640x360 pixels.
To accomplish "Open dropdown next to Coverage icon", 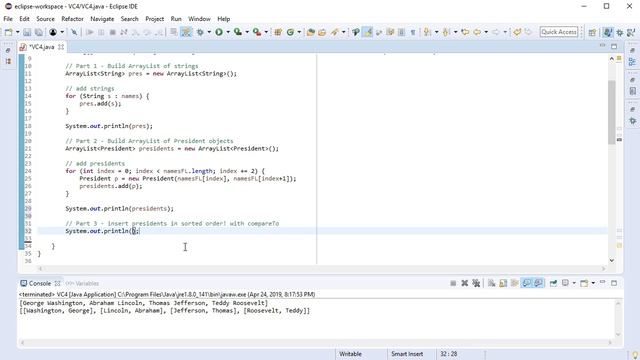I will point(247,32).
